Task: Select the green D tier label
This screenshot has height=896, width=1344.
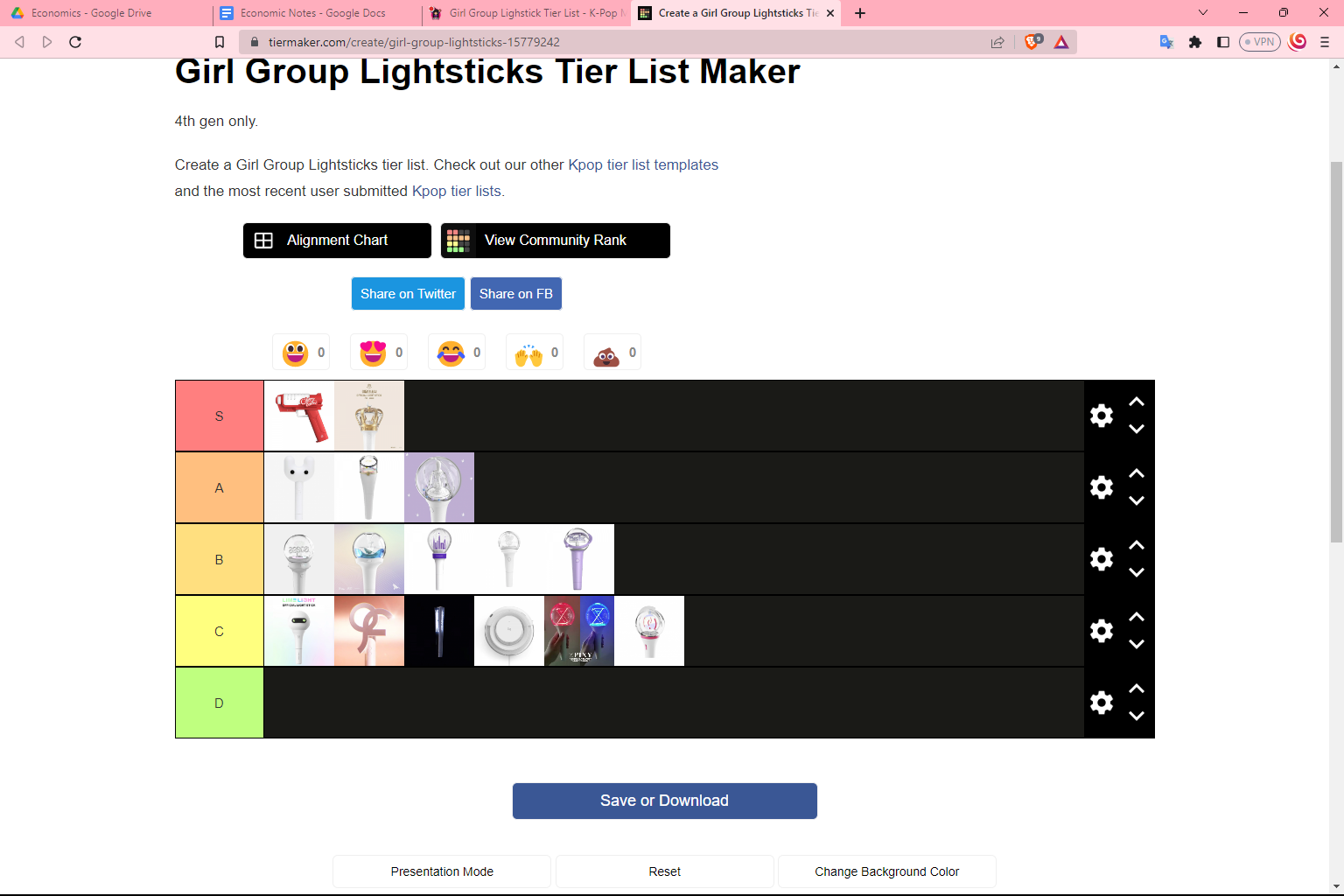Action: 220,703
